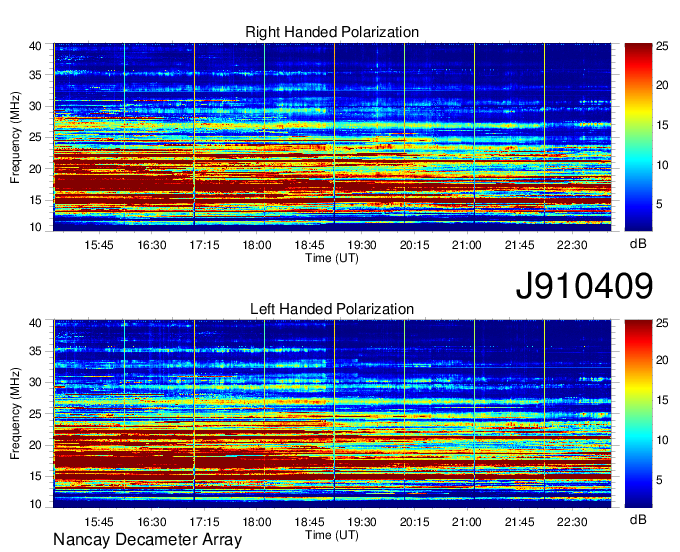The width and height of the screenshot is (680, 552).
Task: Click the 15 MHz tick on the left-handed plot
Action: pyautogui.click(x=35, y=477)
